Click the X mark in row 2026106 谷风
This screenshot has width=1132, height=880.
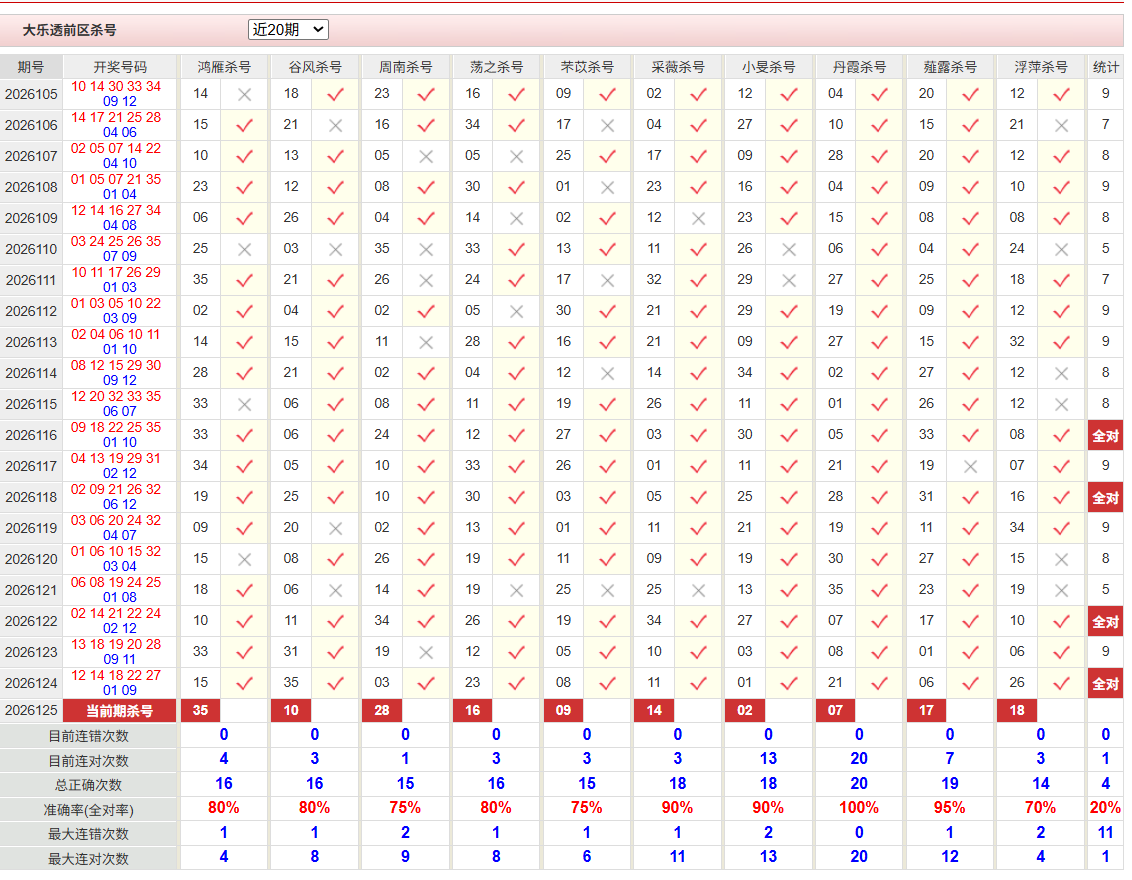pos(336,126)
